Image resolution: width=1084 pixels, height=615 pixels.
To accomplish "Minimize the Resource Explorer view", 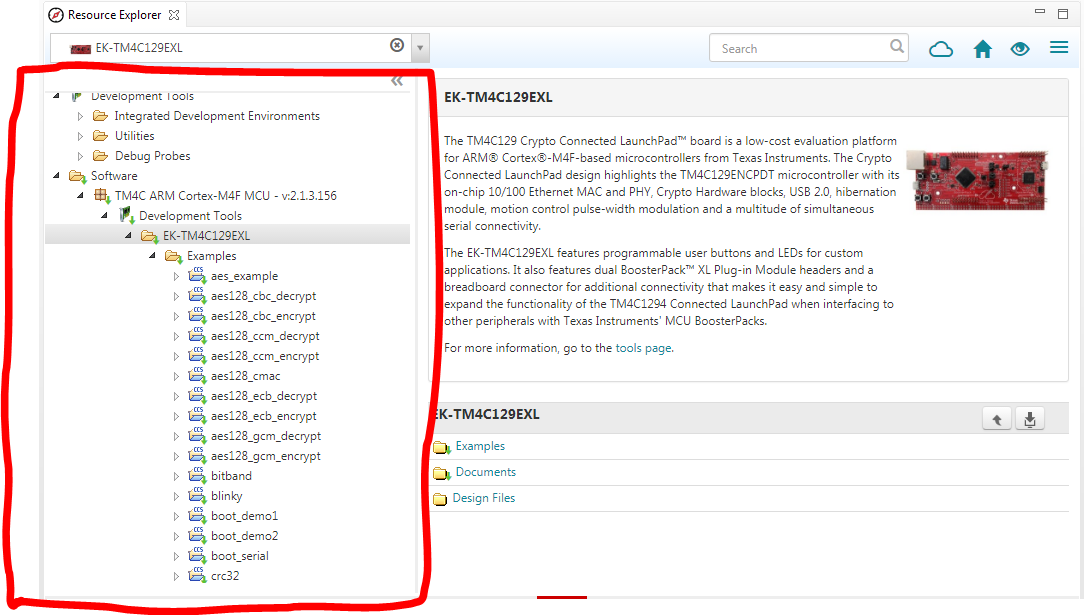I will (x=1040, y=11).
